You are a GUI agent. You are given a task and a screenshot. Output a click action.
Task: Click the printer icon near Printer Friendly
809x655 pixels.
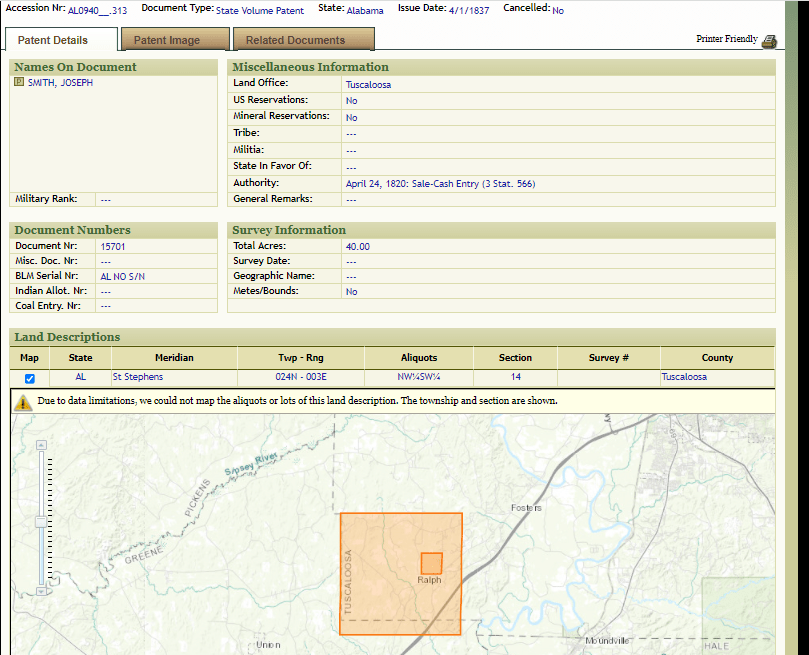[769, 41]
